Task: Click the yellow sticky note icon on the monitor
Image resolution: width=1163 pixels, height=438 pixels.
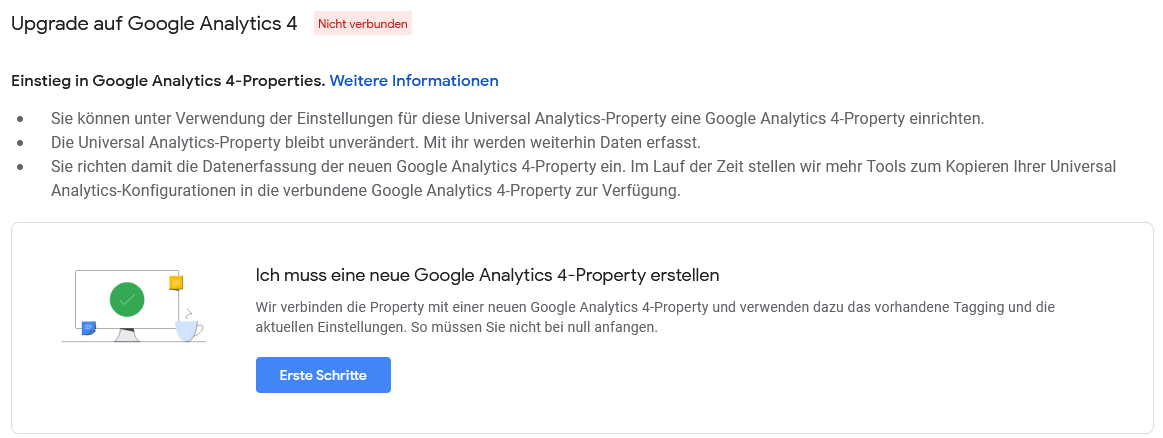Action: pyautogui.click(x=176, y=282)
